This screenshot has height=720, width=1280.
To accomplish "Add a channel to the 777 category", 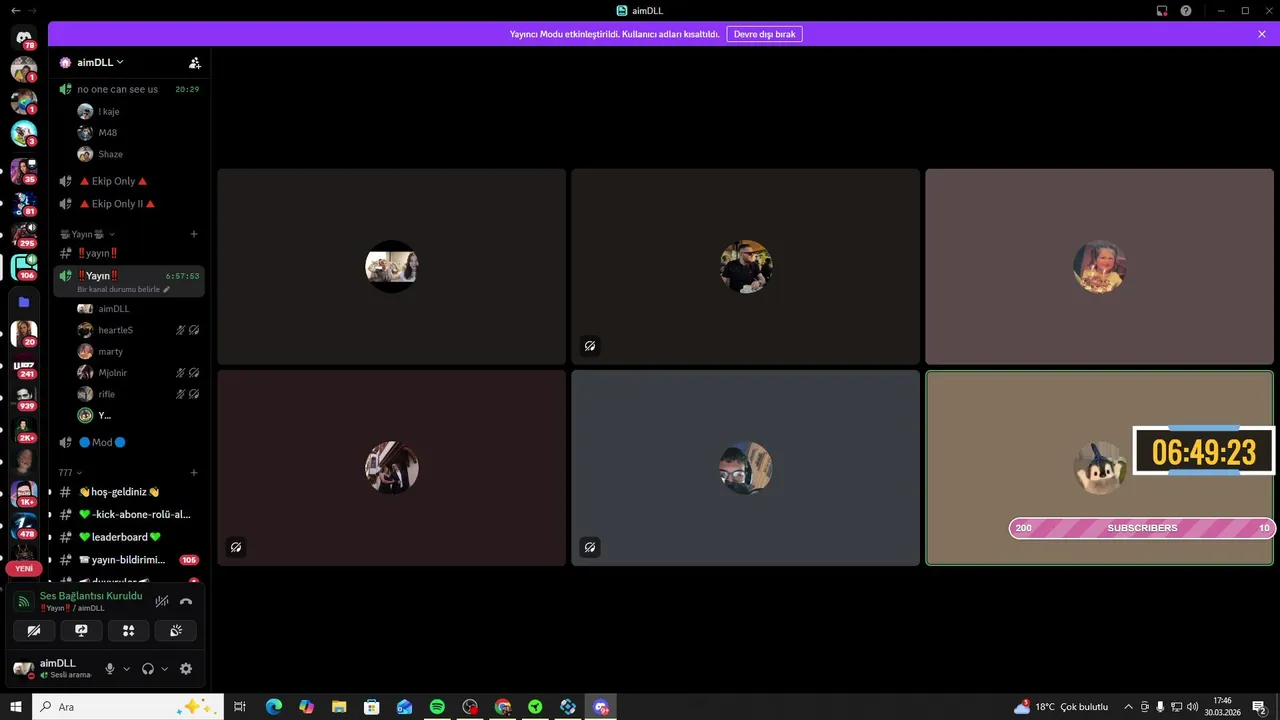I will coord(194,473).
